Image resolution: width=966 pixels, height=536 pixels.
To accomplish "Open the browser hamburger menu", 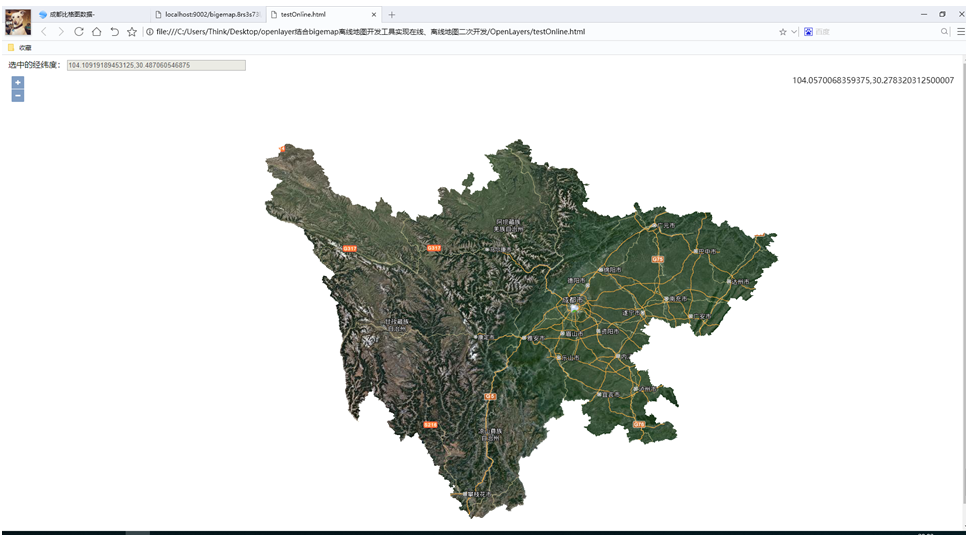I will coord(959,32).
